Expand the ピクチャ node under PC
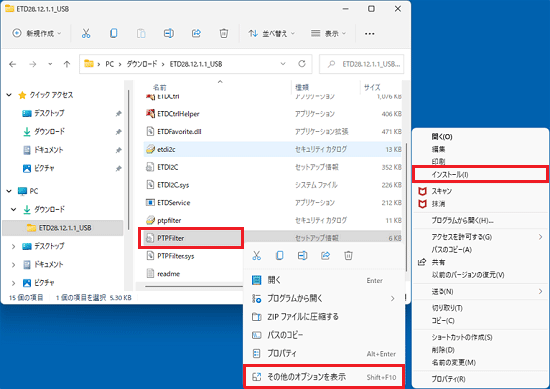Viewport: 550px width, 389px height. (13, 283)
